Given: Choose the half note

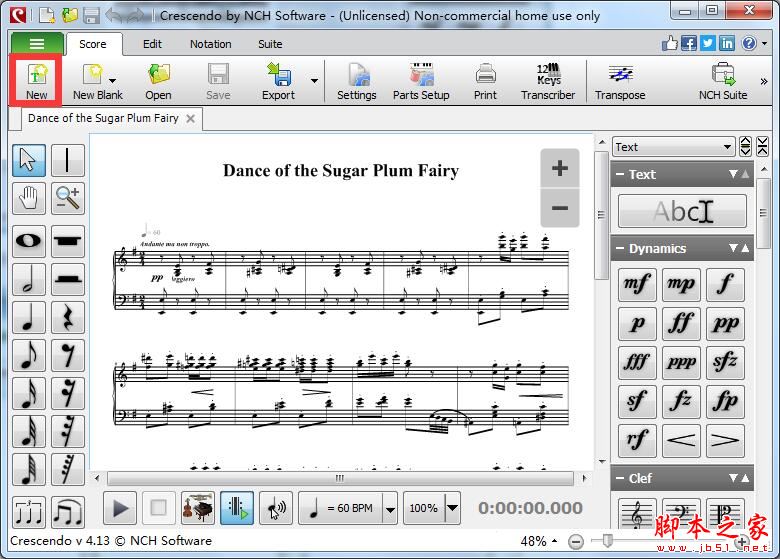Looking at the screenshot, I should 29,279.
